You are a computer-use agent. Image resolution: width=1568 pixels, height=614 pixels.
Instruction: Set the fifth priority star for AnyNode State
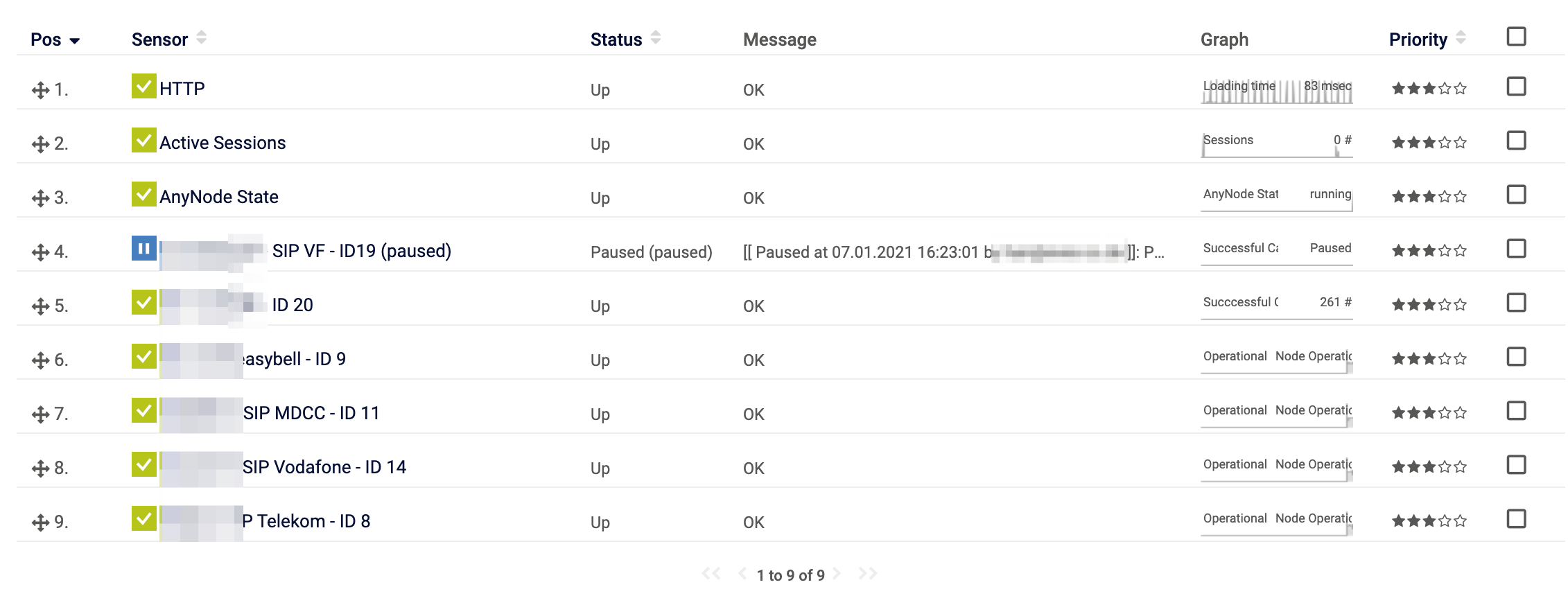(1460, 197)
